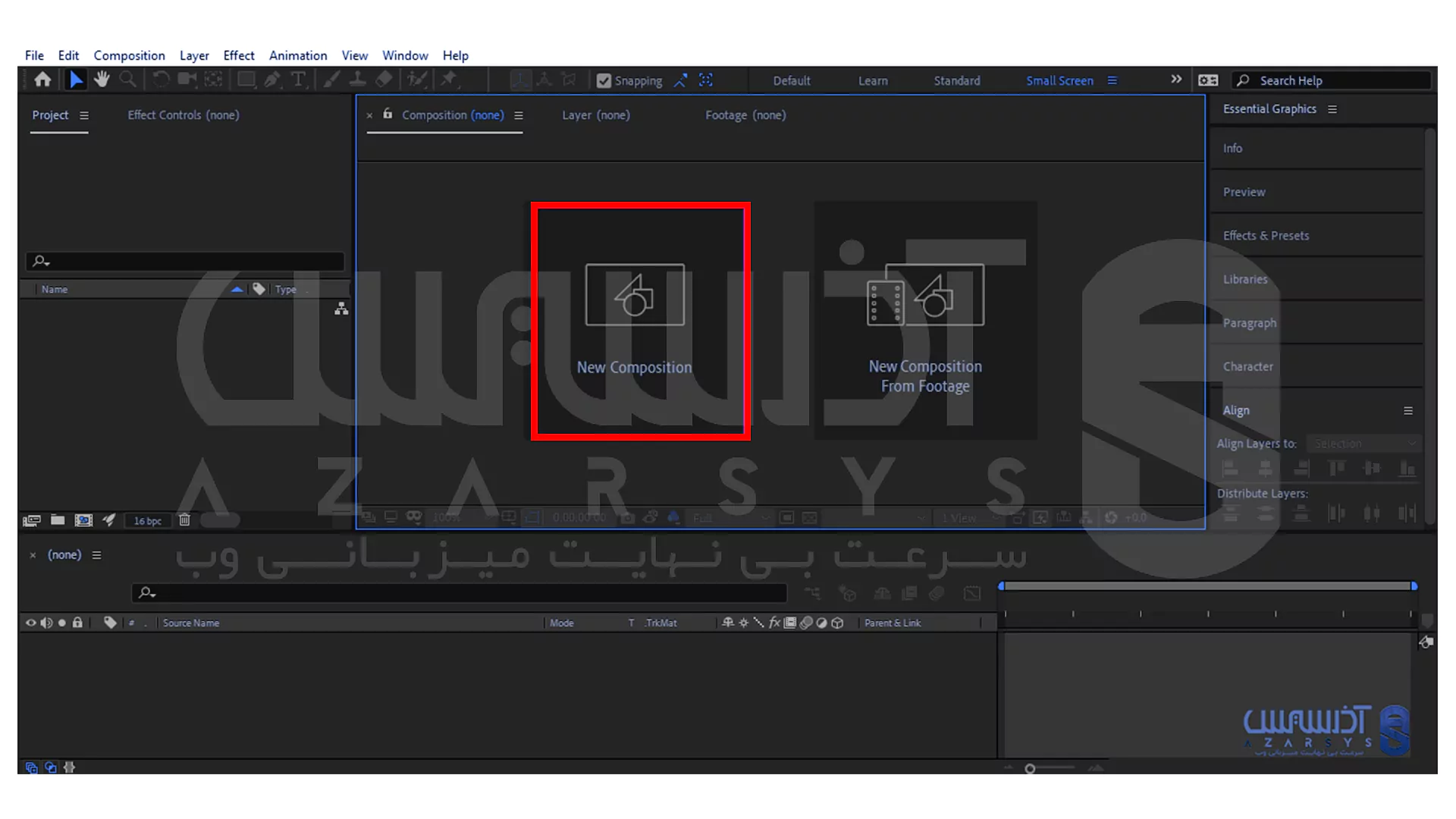Open the Effect menu

point(239,55)
